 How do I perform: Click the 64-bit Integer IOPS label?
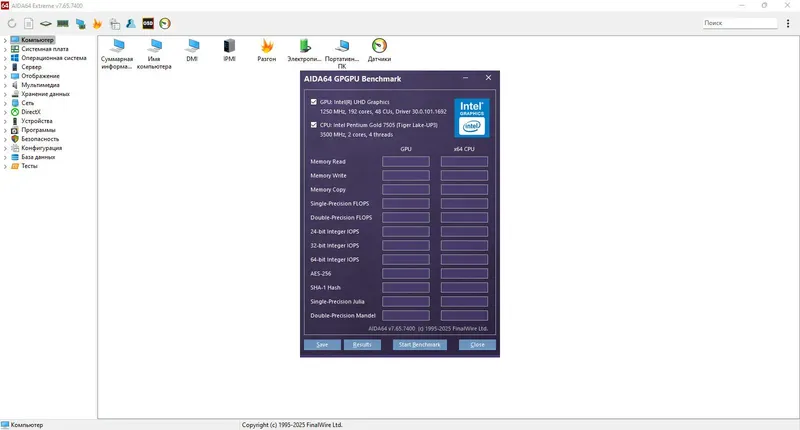(x=335, y=260)
